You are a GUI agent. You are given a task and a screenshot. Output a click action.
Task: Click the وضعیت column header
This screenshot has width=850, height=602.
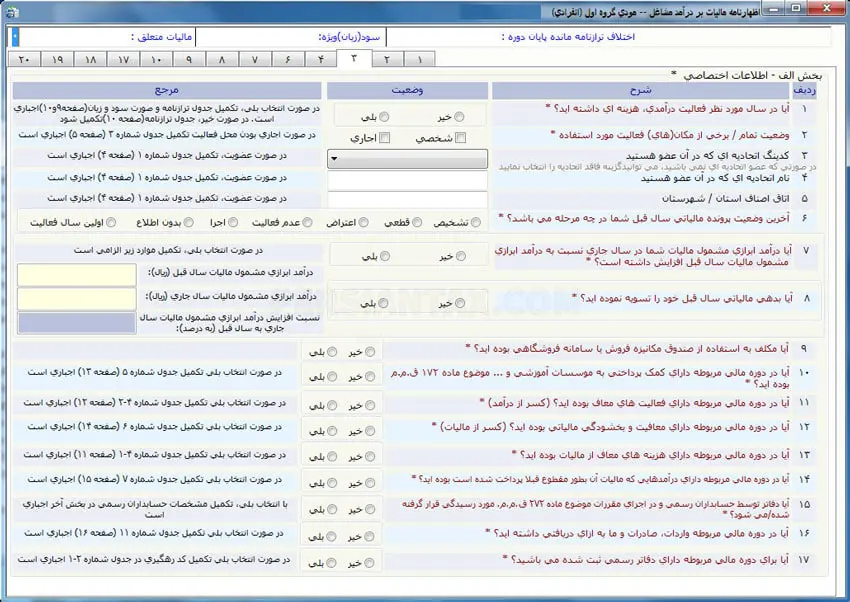click(x=407, y=90)
